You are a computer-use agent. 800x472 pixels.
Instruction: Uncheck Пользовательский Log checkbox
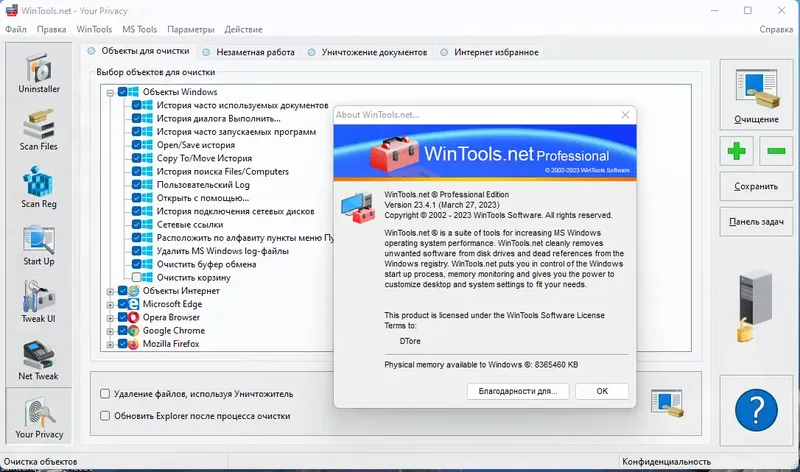(x=136, y=185)
